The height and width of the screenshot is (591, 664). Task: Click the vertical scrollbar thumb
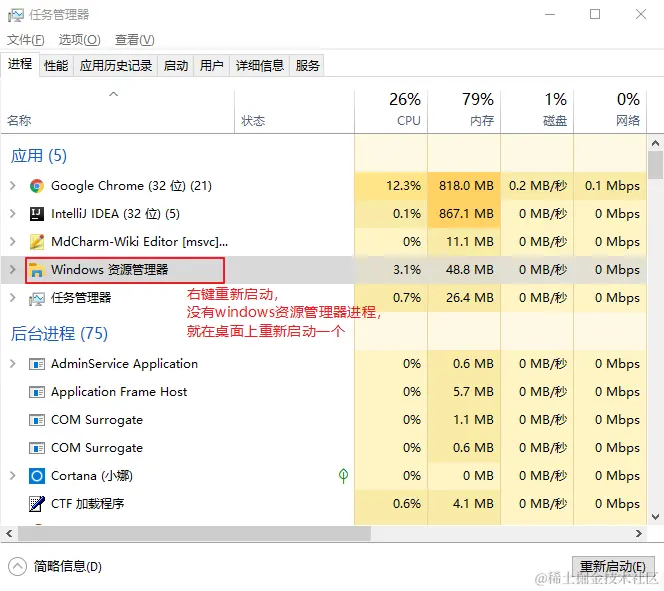point(655,165)
